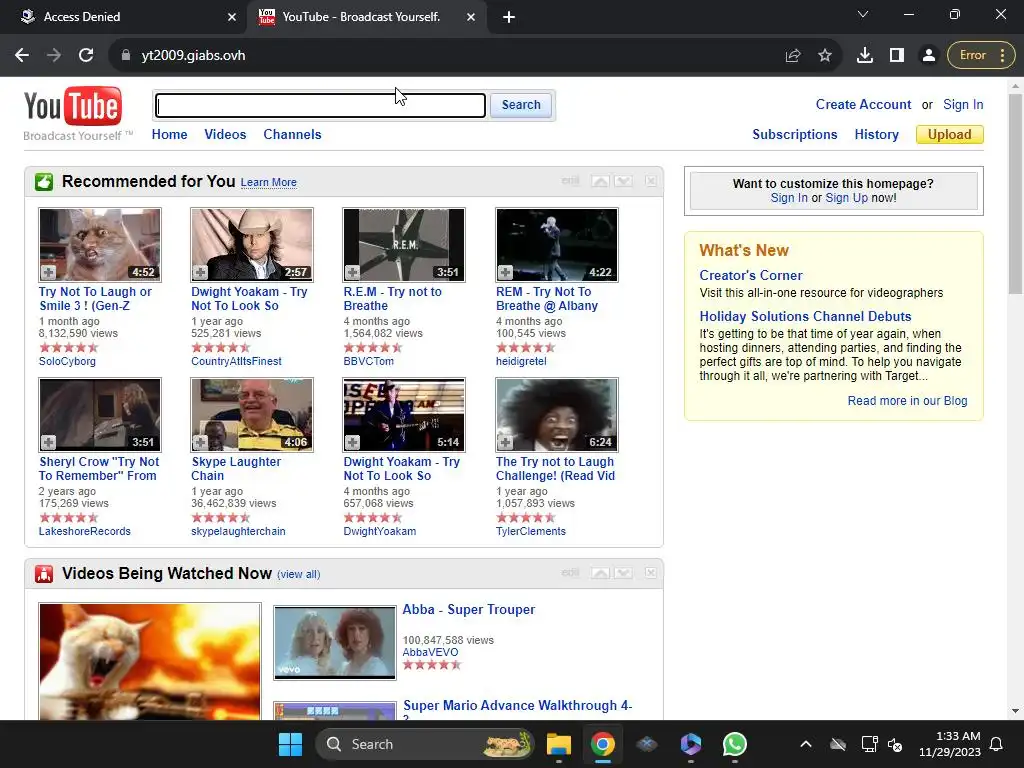Viewport: 1024px width, 768px height.
Task: Click the view all link
Action: (x=298, y=575)
